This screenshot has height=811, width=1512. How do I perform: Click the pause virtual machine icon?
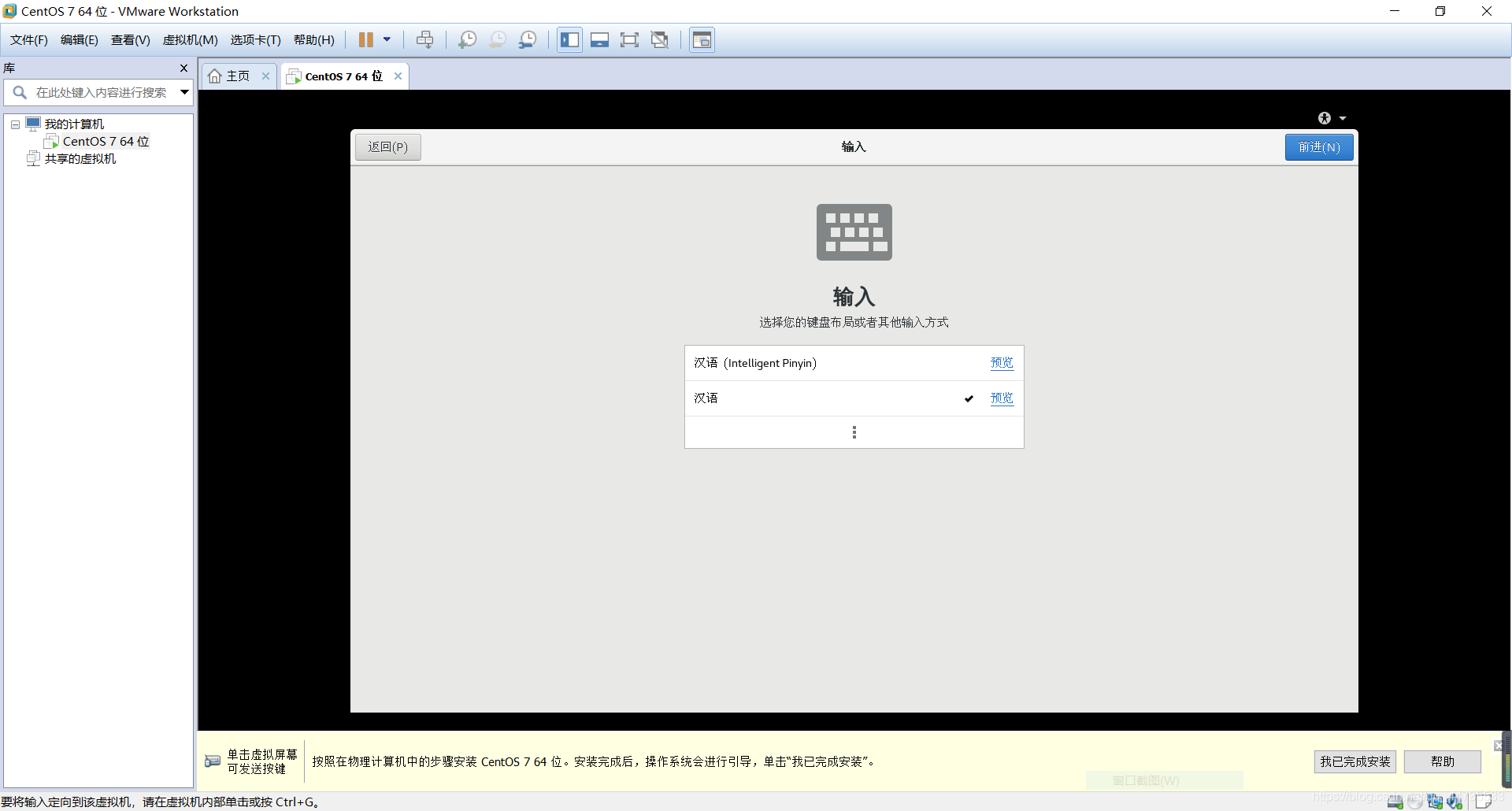[x=366, y=39]
